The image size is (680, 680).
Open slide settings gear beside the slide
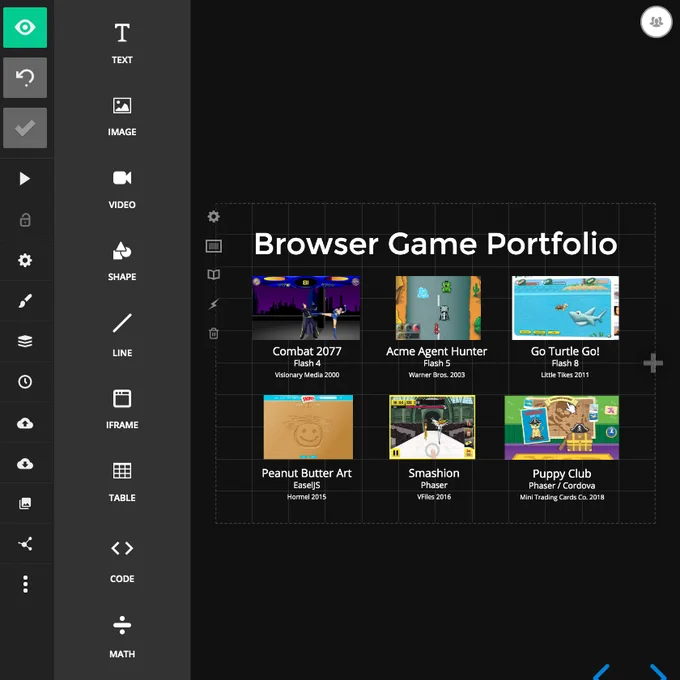pyautogui.click(x=213, y=216)
